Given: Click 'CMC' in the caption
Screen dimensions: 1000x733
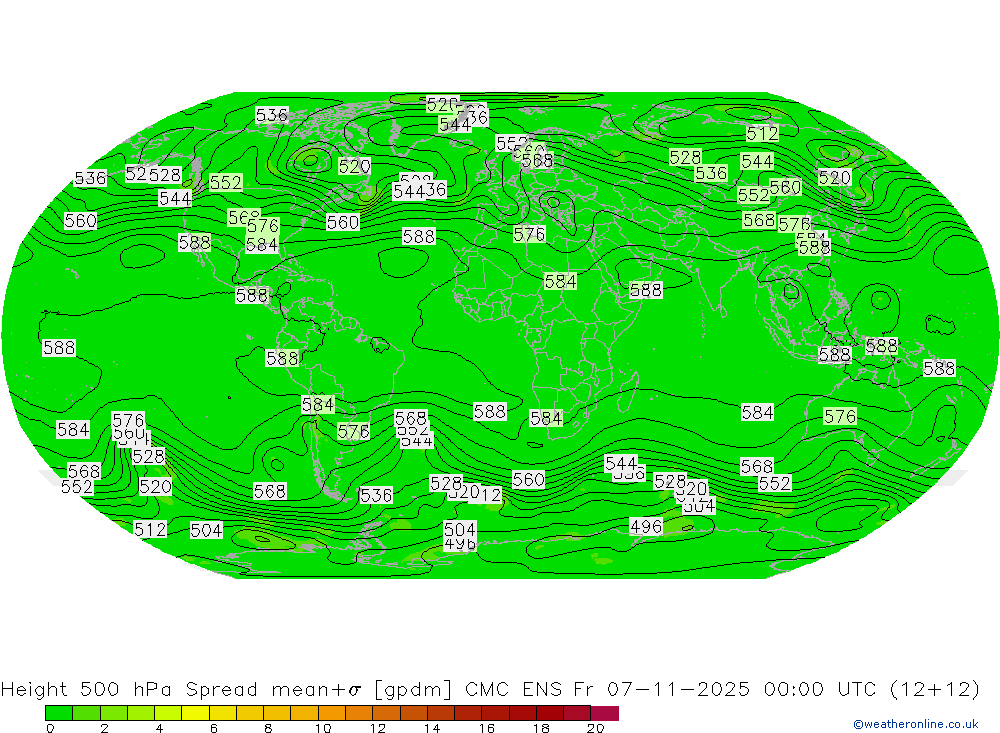Looking at the screenshot, I should click(x=487, y=690).
